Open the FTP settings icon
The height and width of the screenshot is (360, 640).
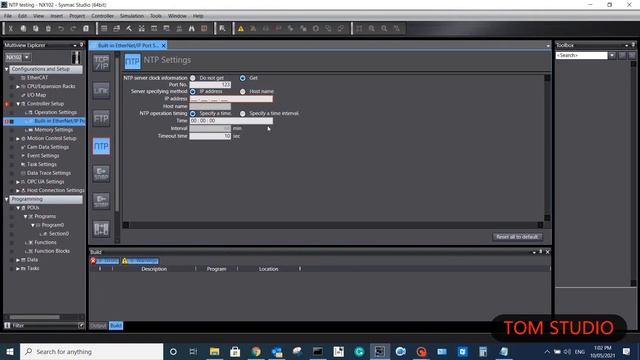coord(101,118)
